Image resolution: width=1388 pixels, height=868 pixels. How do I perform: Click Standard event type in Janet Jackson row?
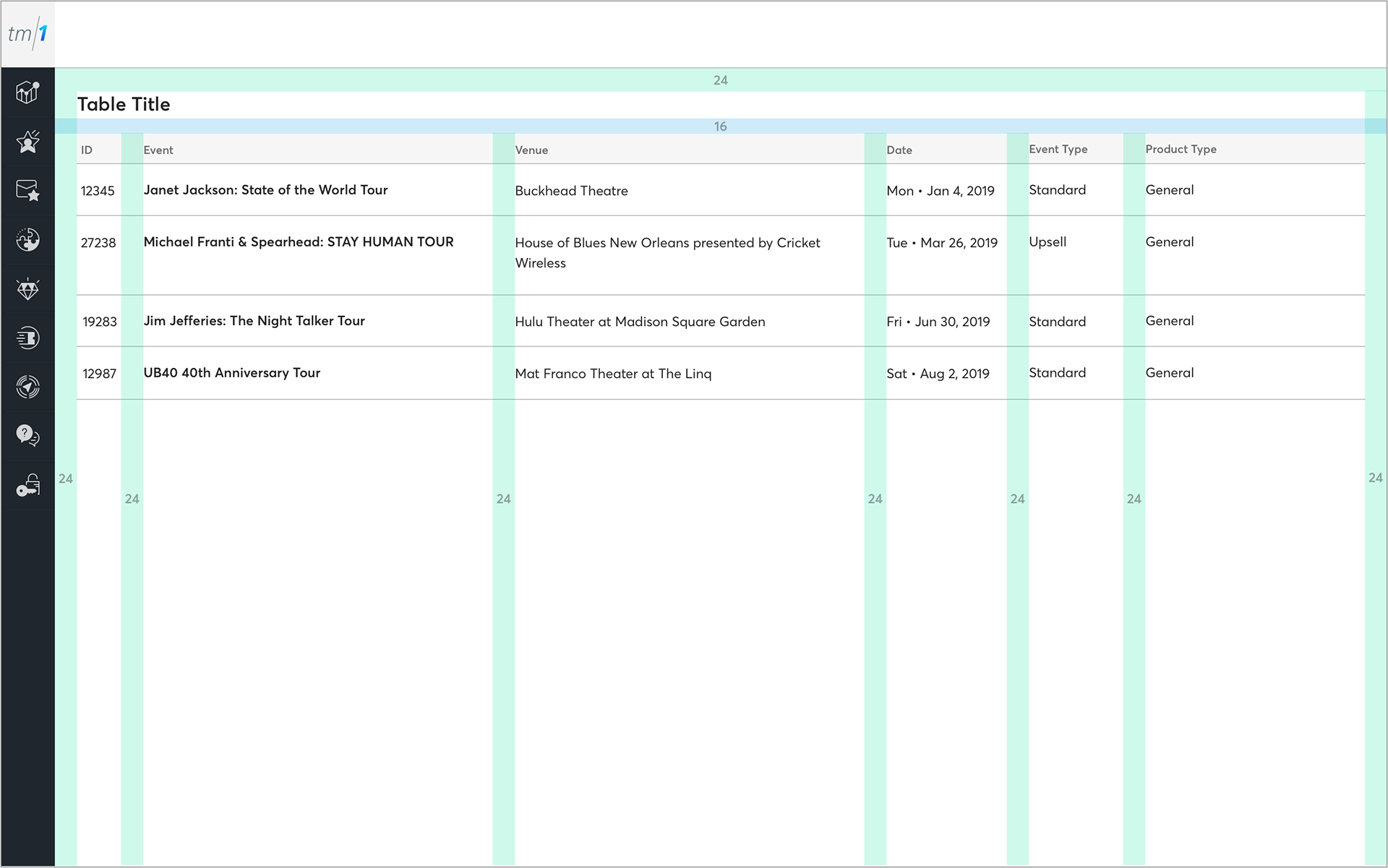1057,190
